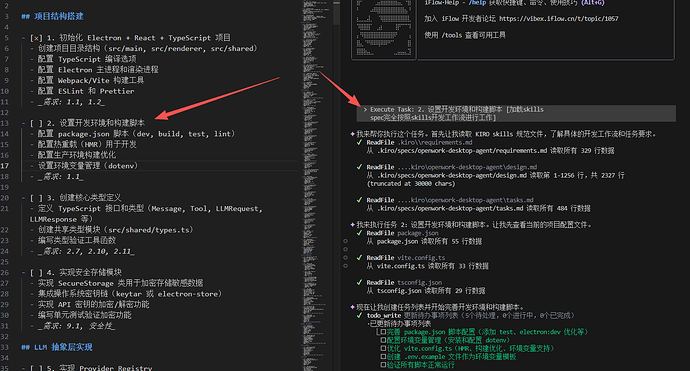The height and width of the screenshot is (371, 690).
Task: Click the 'Execute Task: 2.' terminal prompt line
Action: coord(516,114)
